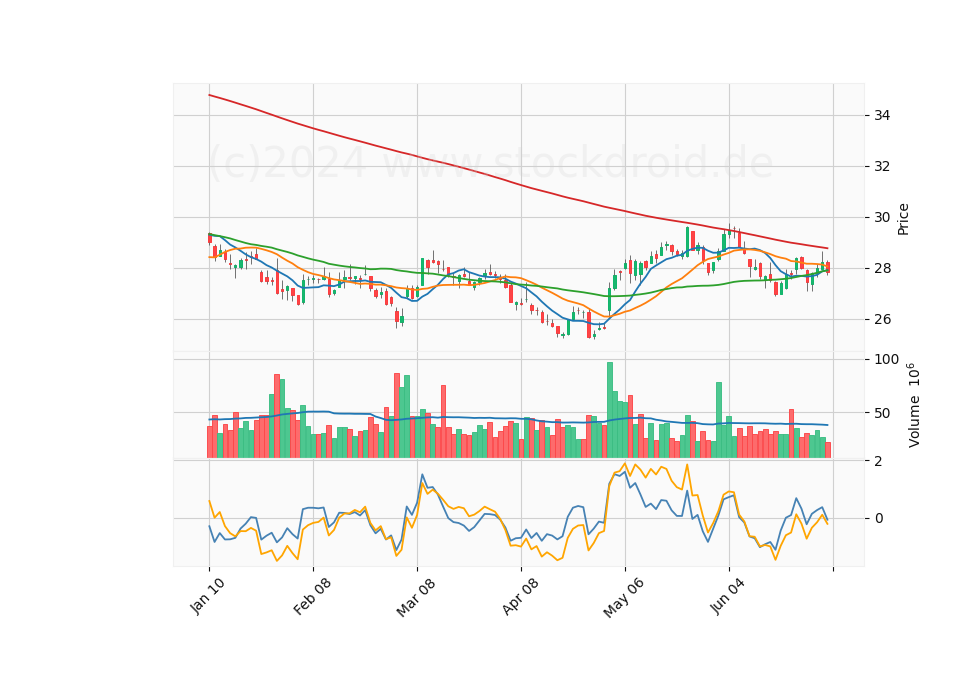Click the tallest green volume bar
Image resolution: width=960 pixels, height=690 pixels.
[x=610, y=410]
